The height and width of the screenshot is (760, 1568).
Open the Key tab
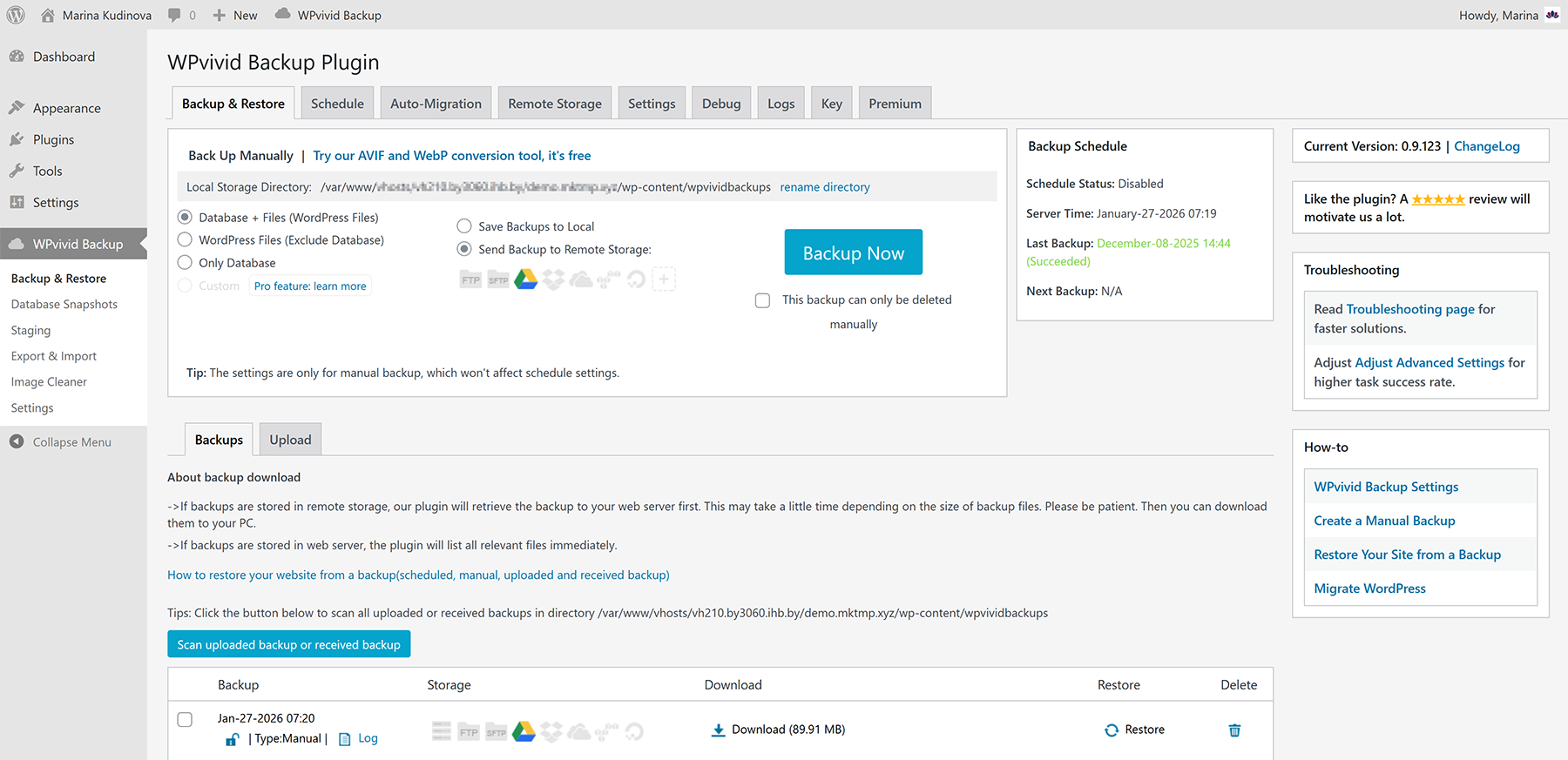832,104
